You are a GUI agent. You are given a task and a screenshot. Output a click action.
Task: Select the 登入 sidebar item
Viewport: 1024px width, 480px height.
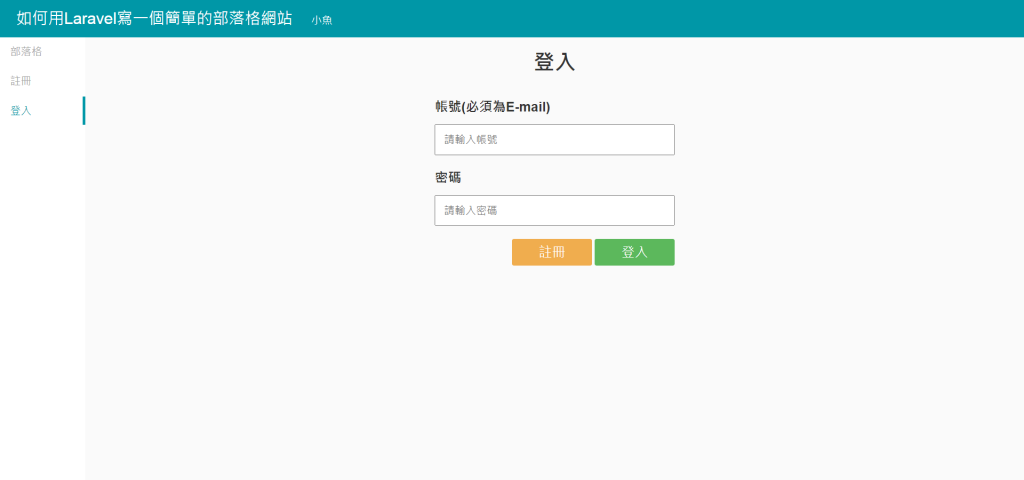click(x=21, y=110)
